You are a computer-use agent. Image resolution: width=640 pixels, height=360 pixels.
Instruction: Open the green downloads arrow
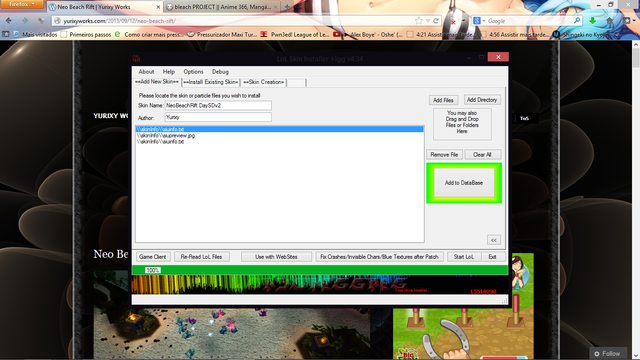593,20
